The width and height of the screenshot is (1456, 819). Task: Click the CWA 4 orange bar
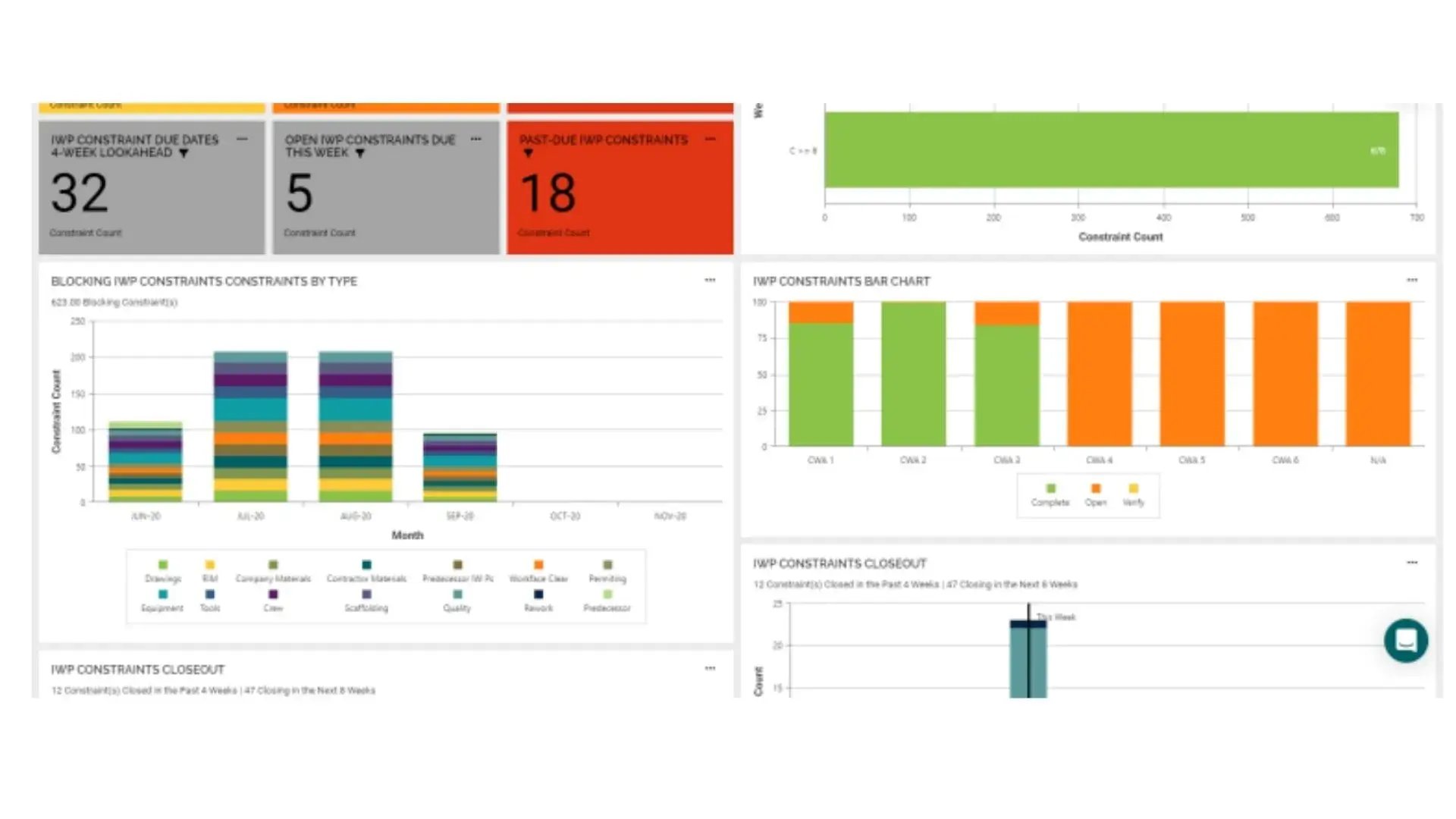pyautogui.click(x=1100, y=374)
